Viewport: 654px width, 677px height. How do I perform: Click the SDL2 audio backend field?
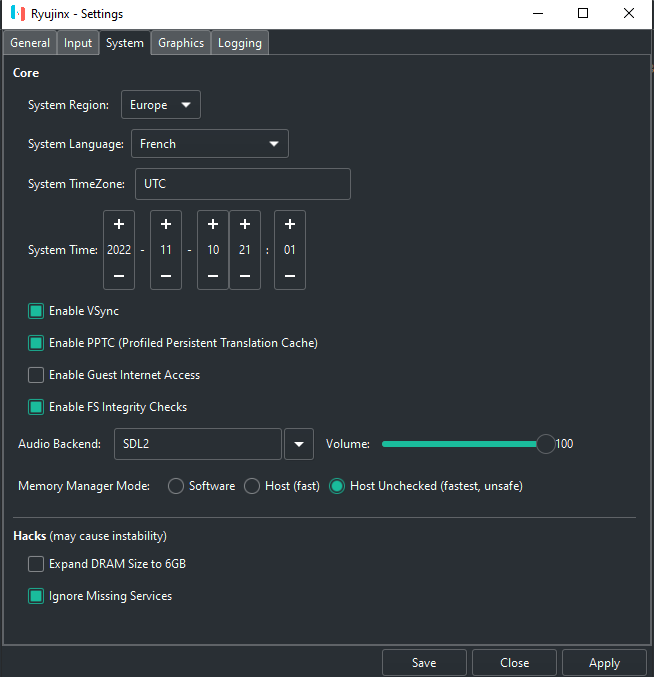click(198, 444)
